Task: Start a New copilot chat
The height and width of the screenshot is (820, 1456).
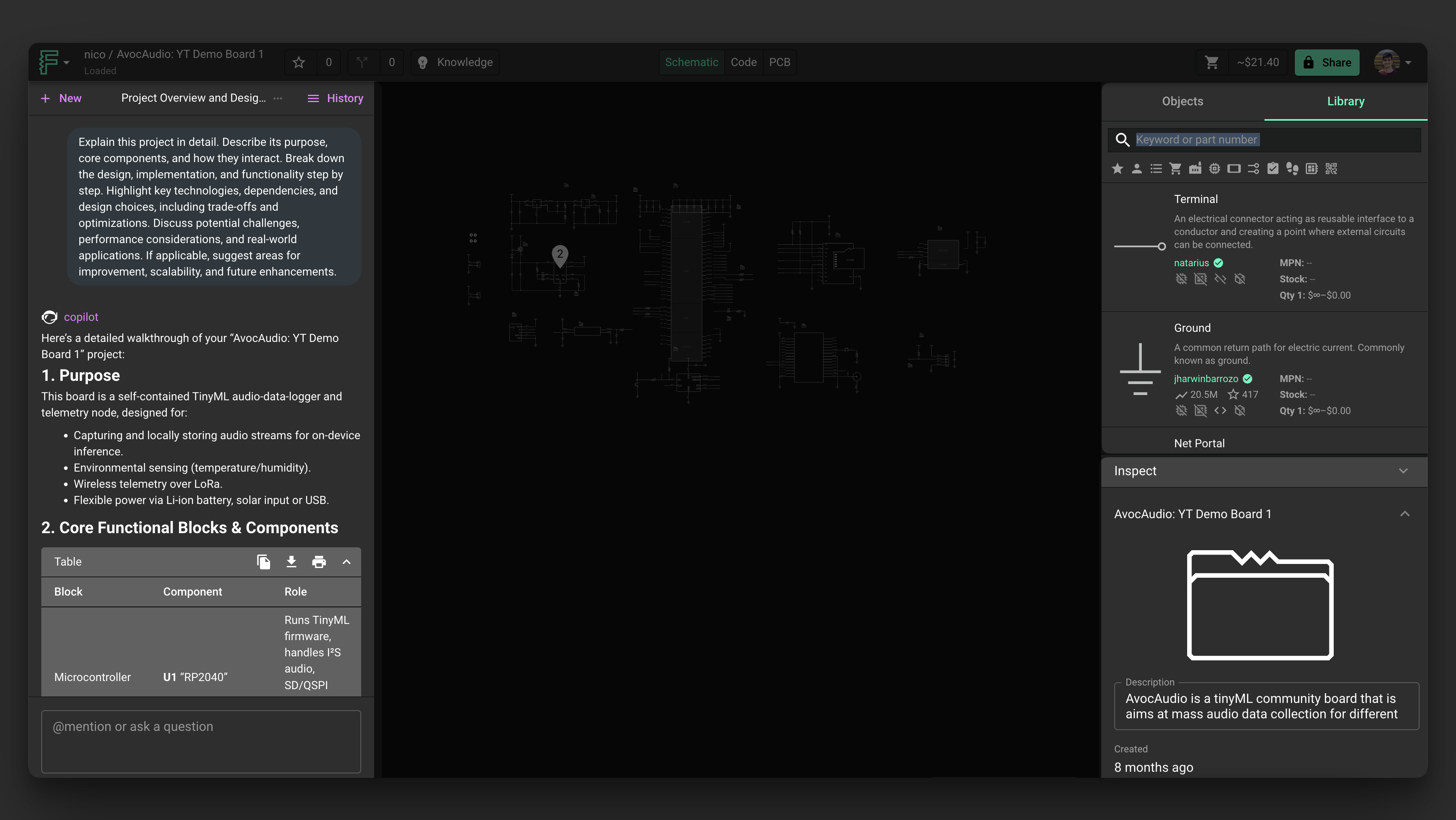Action: pyautogui.click(x=61, y=98)
